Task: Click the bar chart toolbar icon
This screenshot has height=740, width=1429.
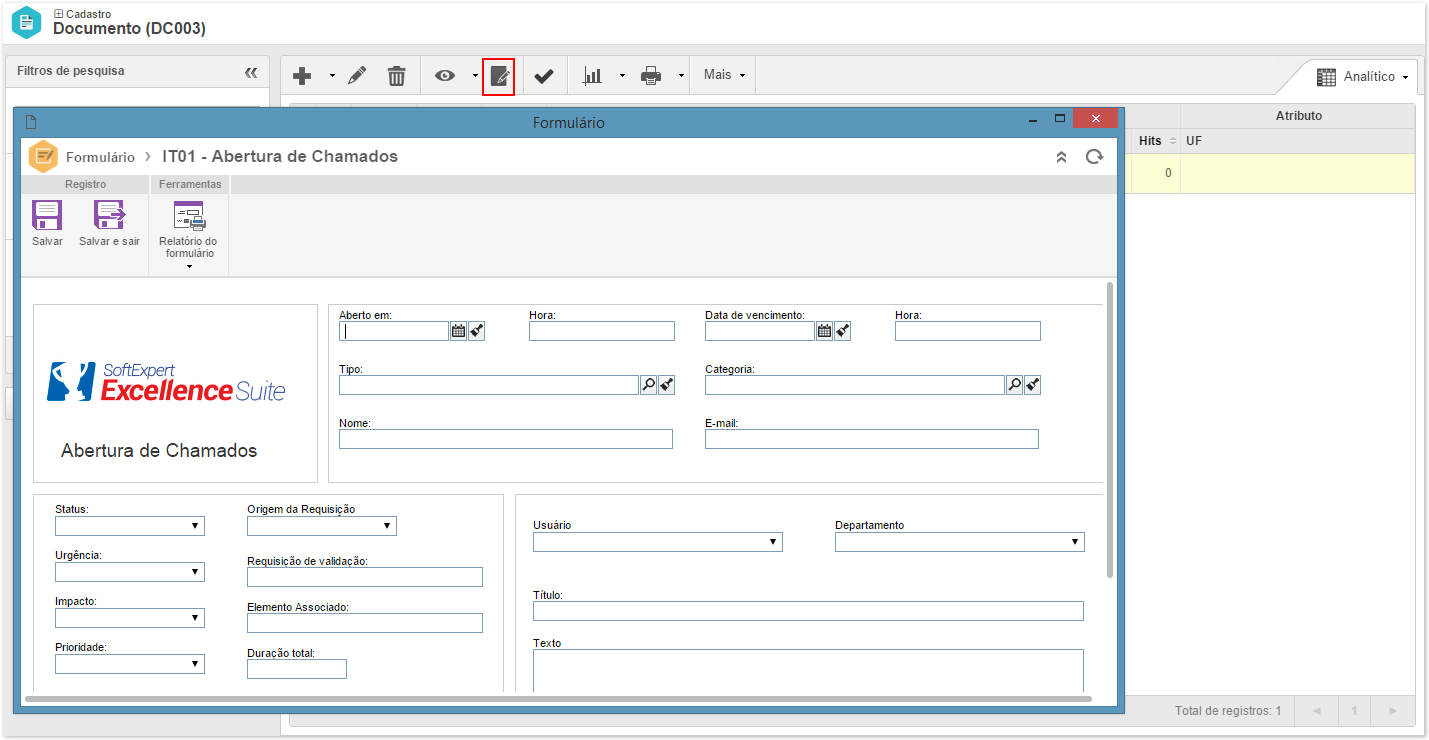Action: [593, 76]
